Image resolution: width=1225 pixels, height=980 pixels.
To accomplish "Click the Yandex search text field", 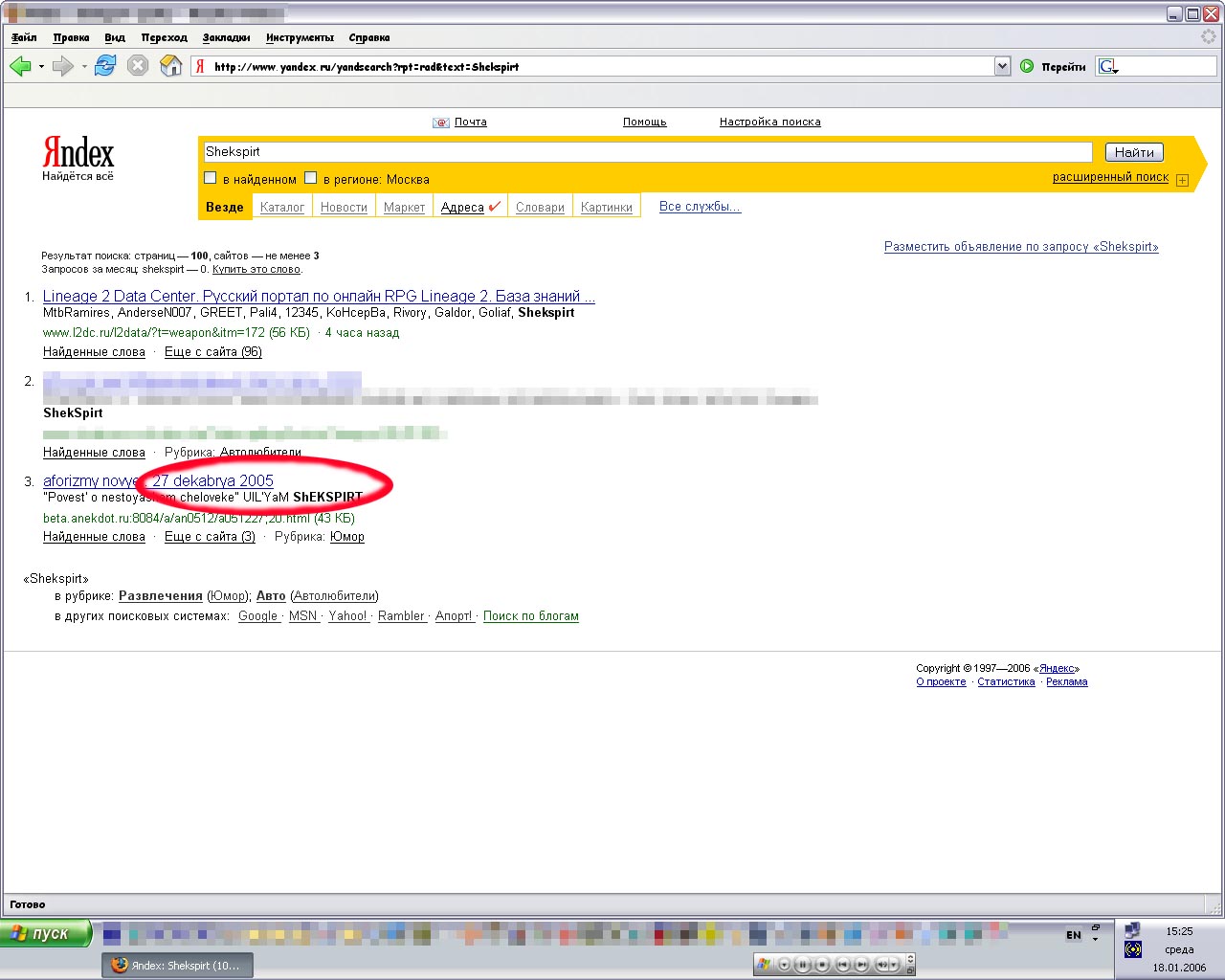I will 647,152.
